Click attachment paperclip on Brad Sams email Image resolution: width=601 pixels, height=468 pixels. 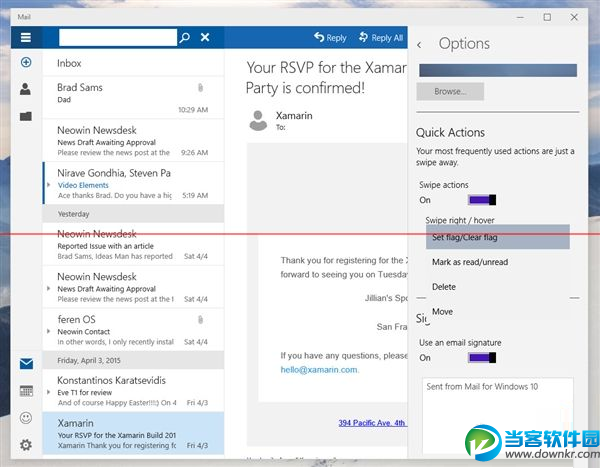(200, 88)
